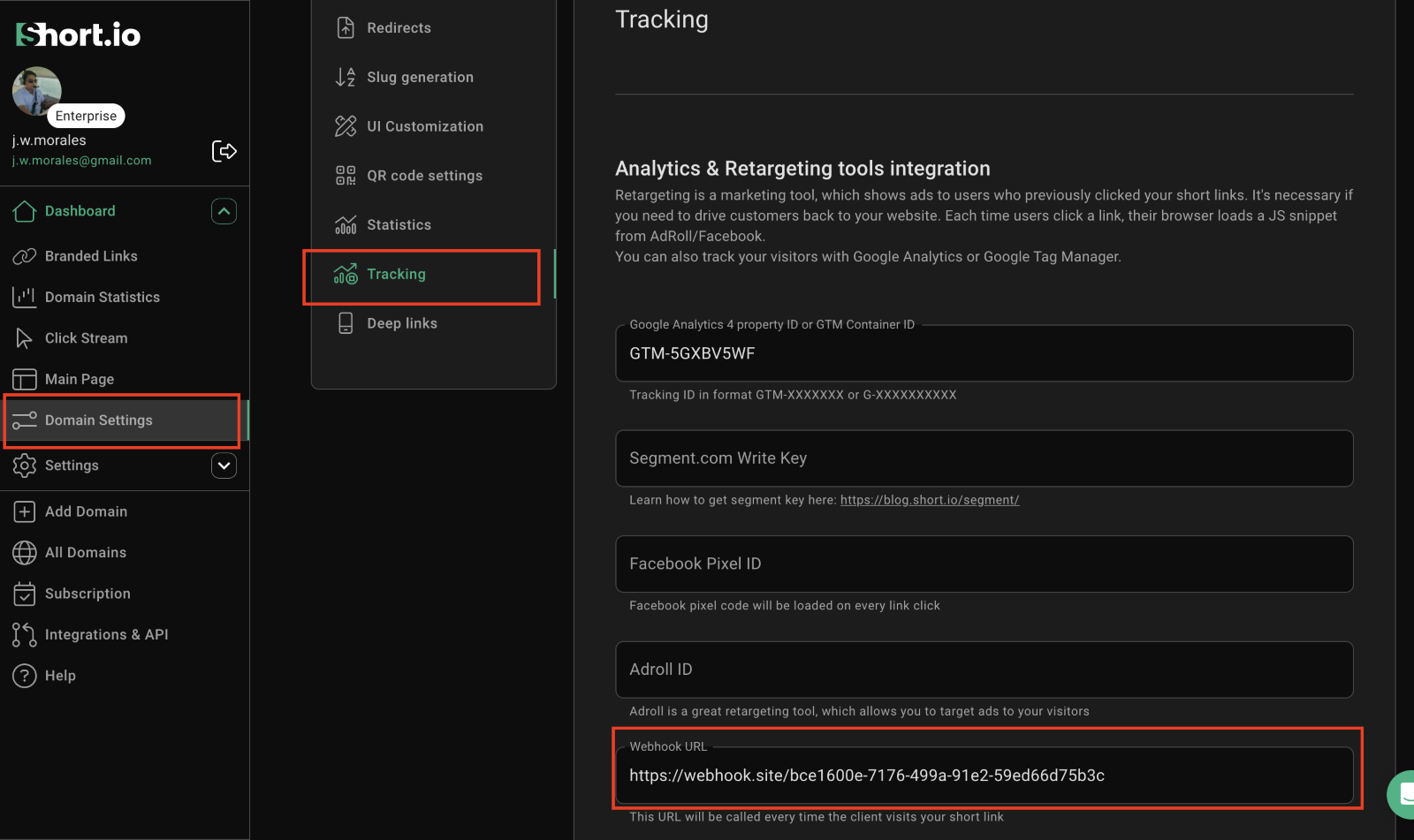Open Branded Links page

91,256
